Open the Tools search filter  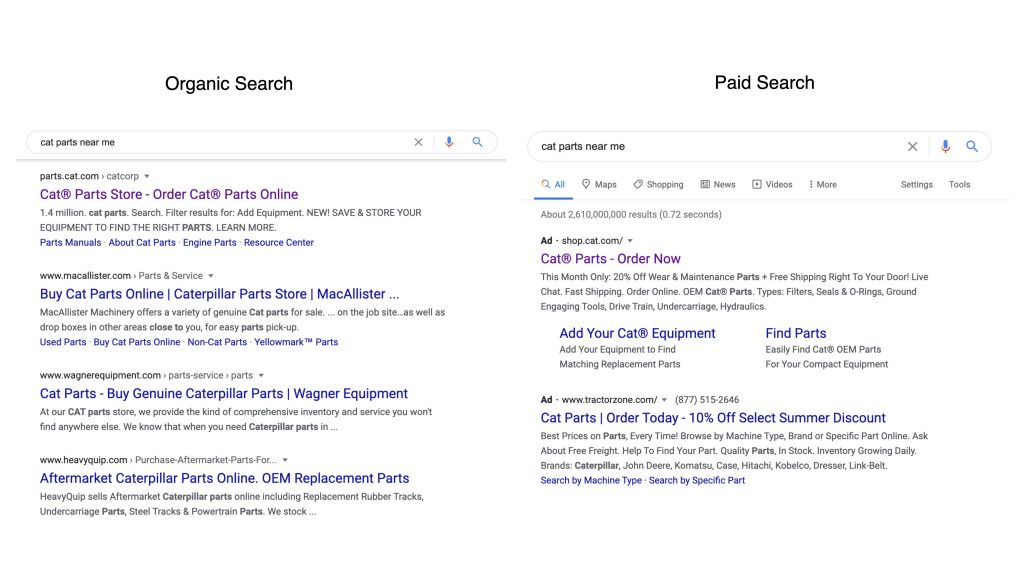[959, 185]
